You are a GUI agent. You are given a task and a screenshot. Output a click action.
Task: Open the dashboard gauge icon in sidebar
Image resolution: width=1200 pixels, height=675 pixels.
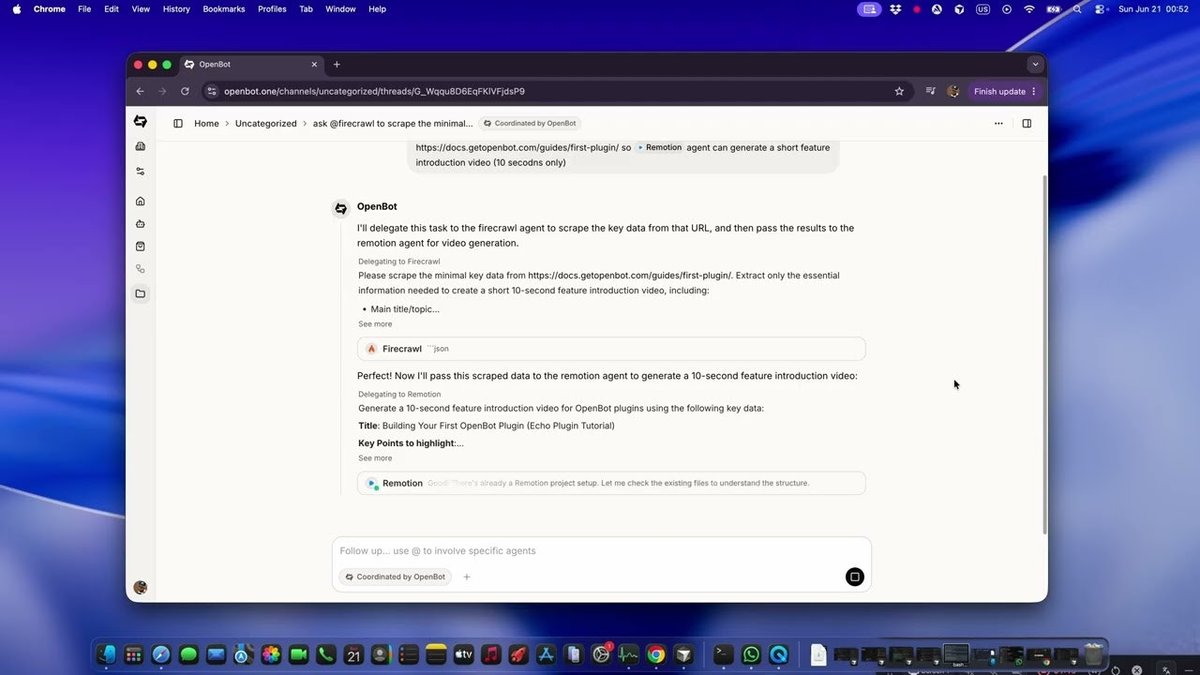point(140,146)
